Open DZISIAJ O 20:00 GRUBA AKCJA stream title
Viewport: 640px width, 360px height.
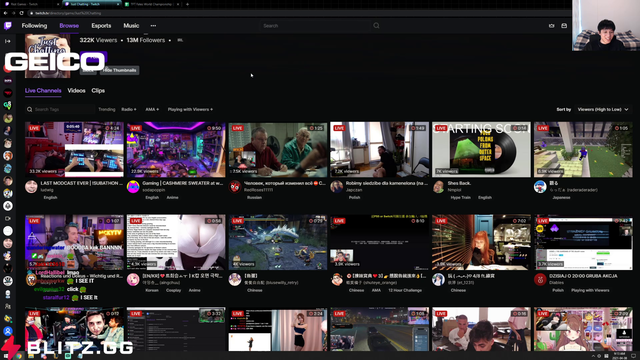pyautogui.click(x=583, y=276)
